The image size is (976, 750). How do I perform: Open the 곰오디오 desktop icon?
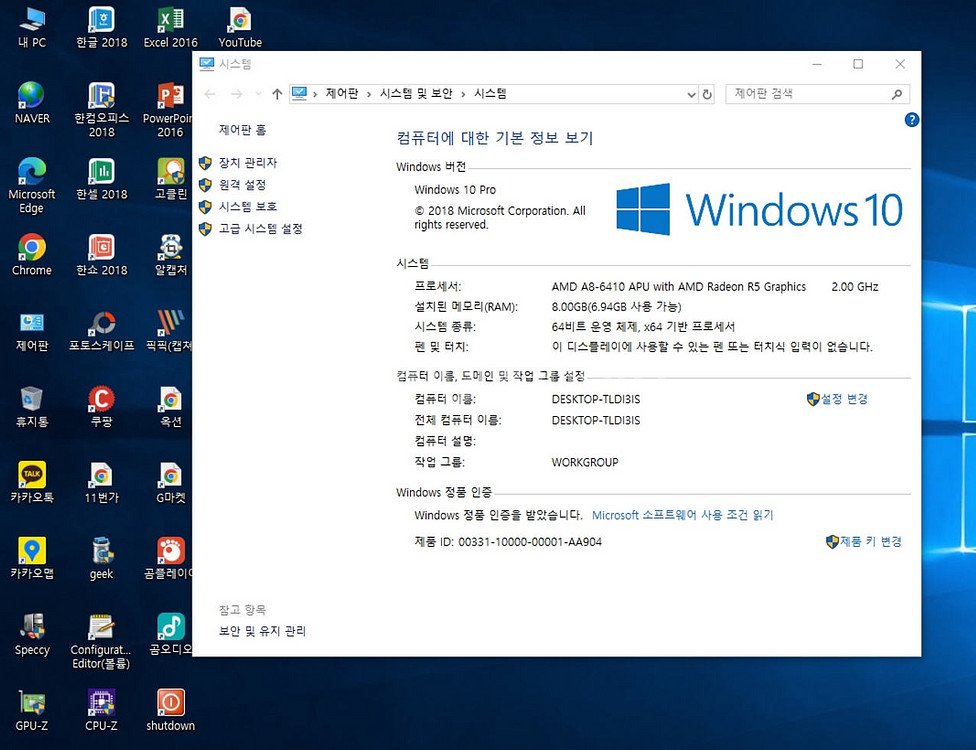coord(171,634)
